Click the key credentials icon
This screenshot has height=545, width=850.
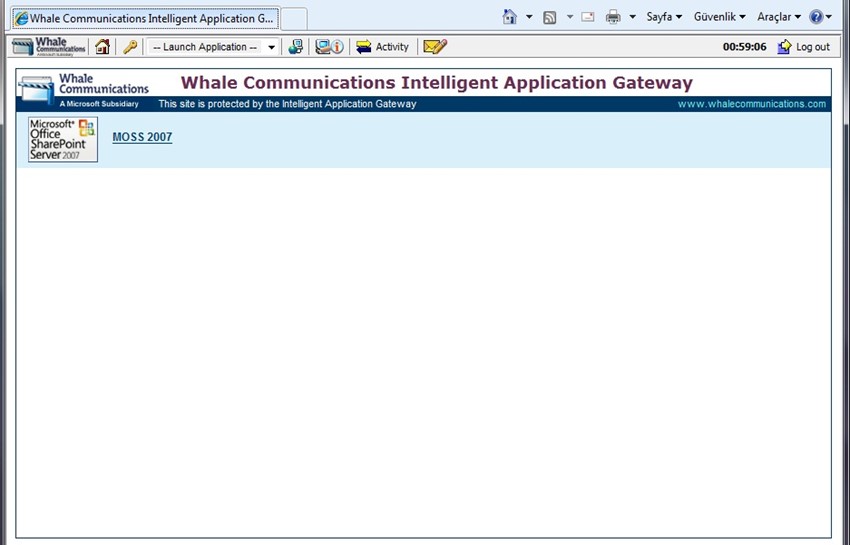(130, 47)
